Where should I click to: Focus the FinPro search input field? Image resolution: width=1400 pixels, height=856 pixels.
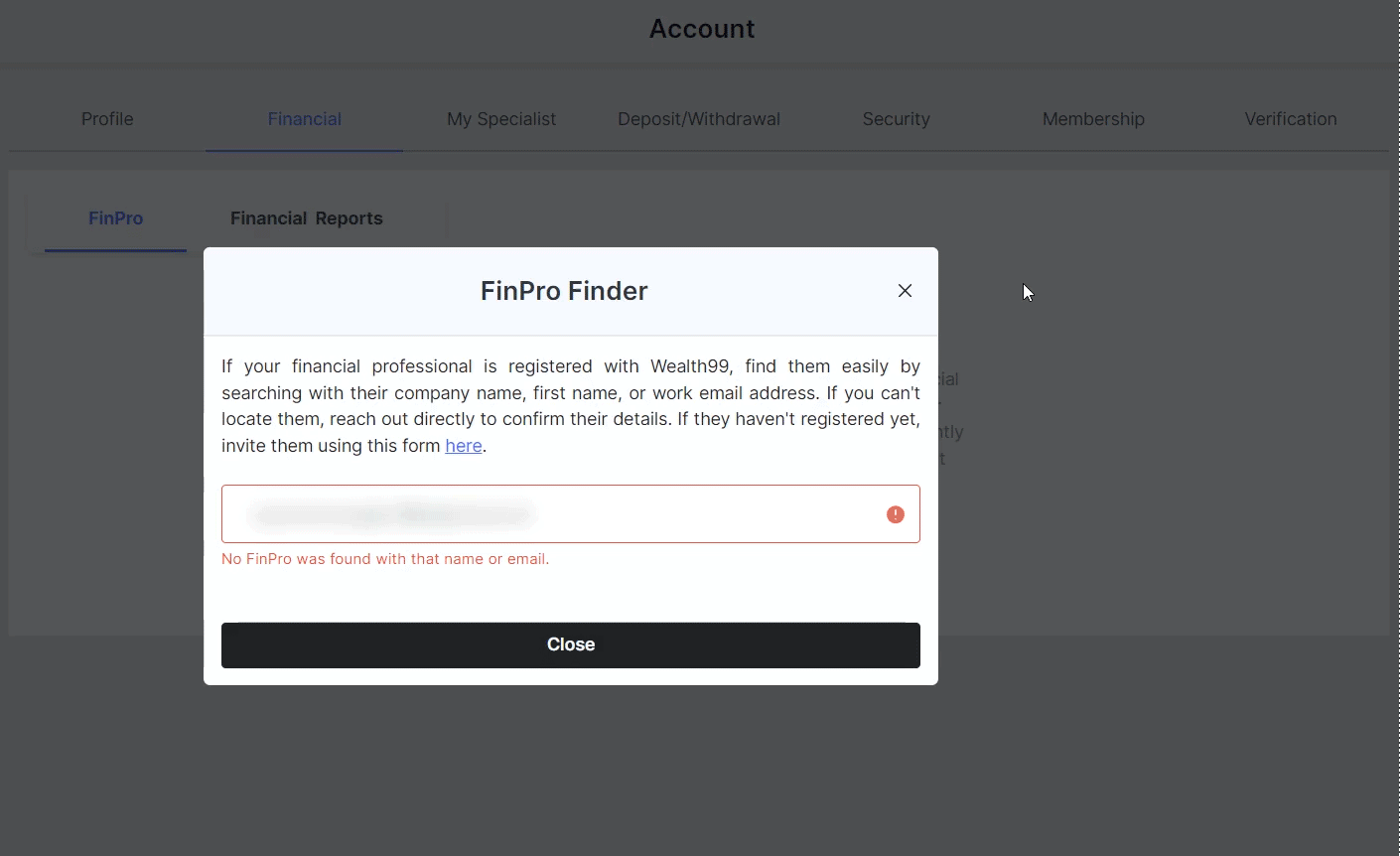(571, 514)
